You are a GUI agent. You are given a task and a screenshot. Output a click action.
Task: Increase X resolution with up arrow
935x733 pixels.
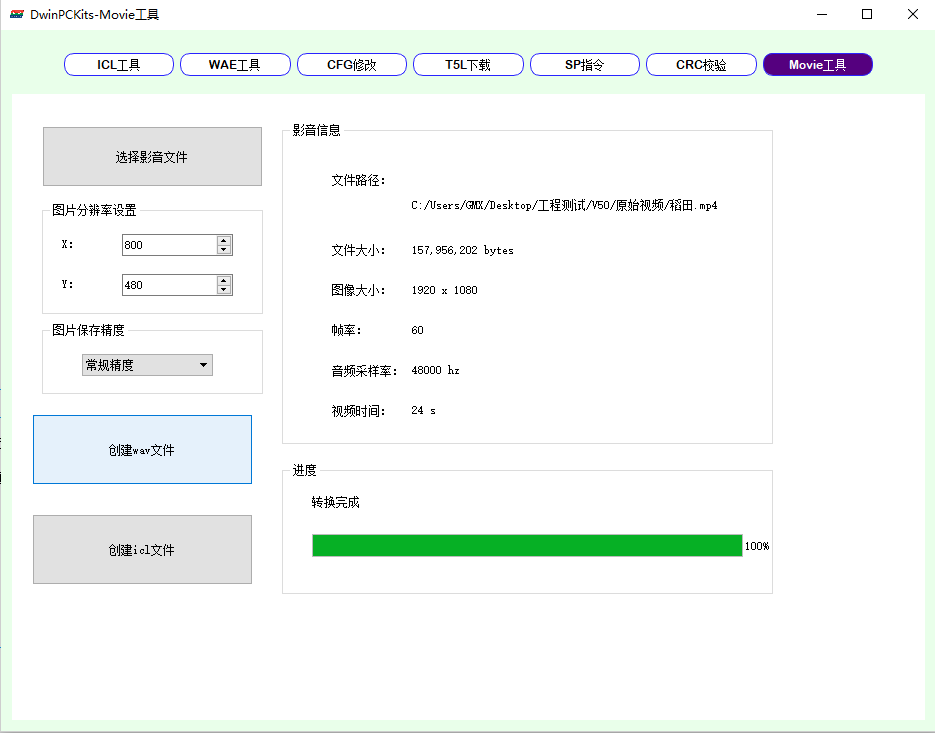pos(224,240)
